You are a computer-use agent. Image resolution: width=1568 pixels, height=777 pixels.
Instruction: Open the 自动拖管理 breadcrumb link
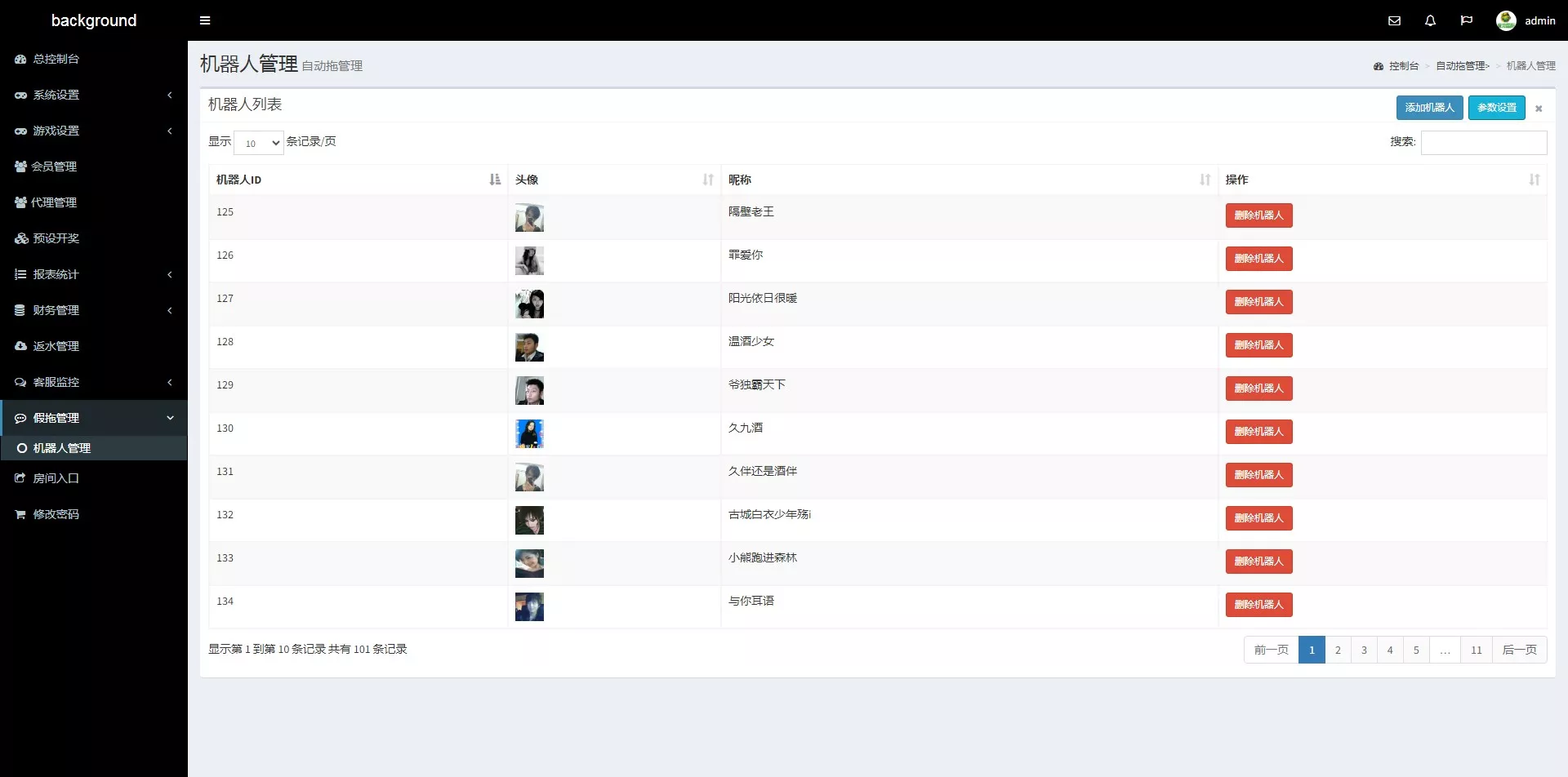point(1463,66)
